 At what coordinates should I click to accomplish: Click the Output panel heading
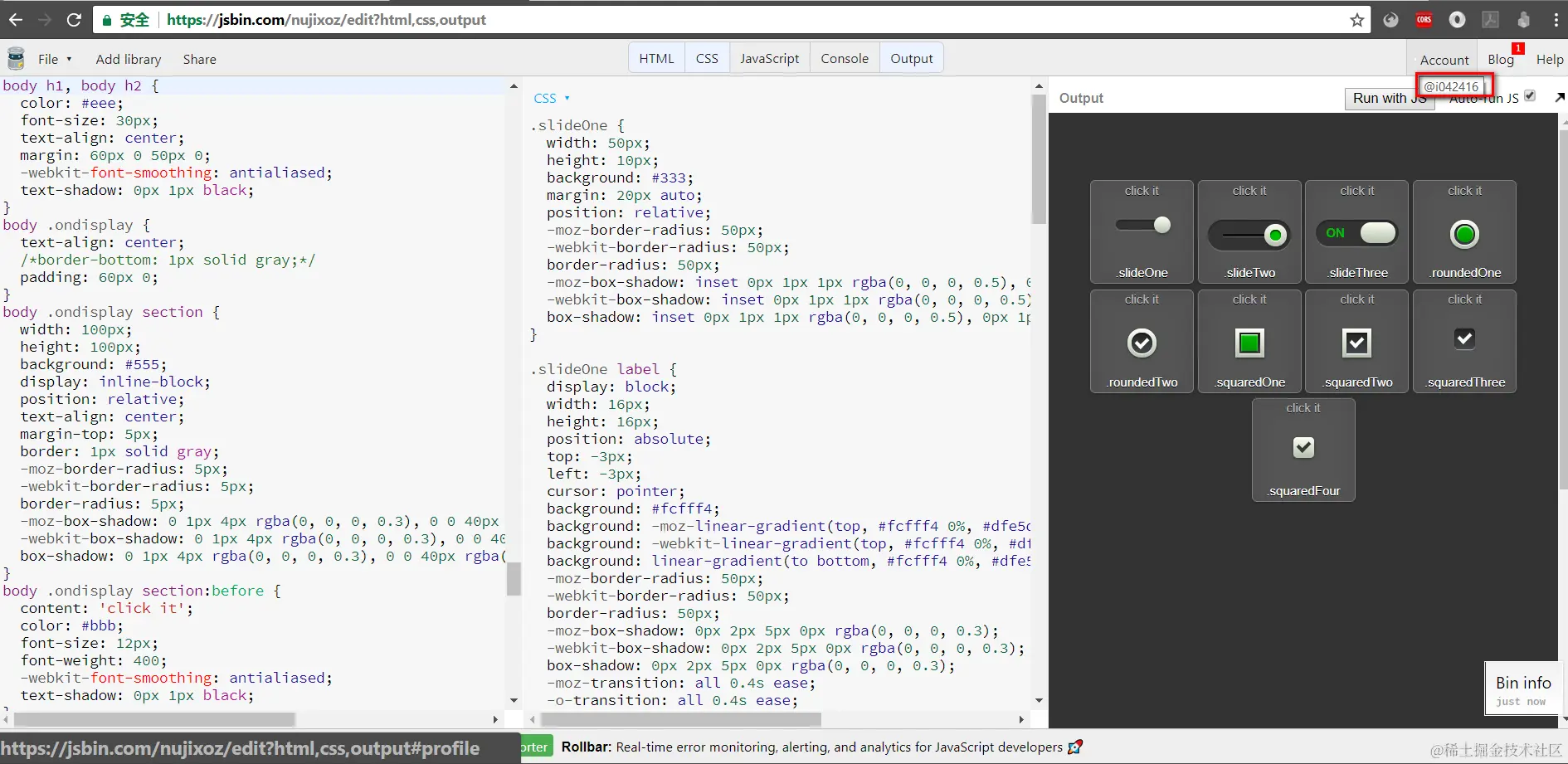coord(1081,98)
